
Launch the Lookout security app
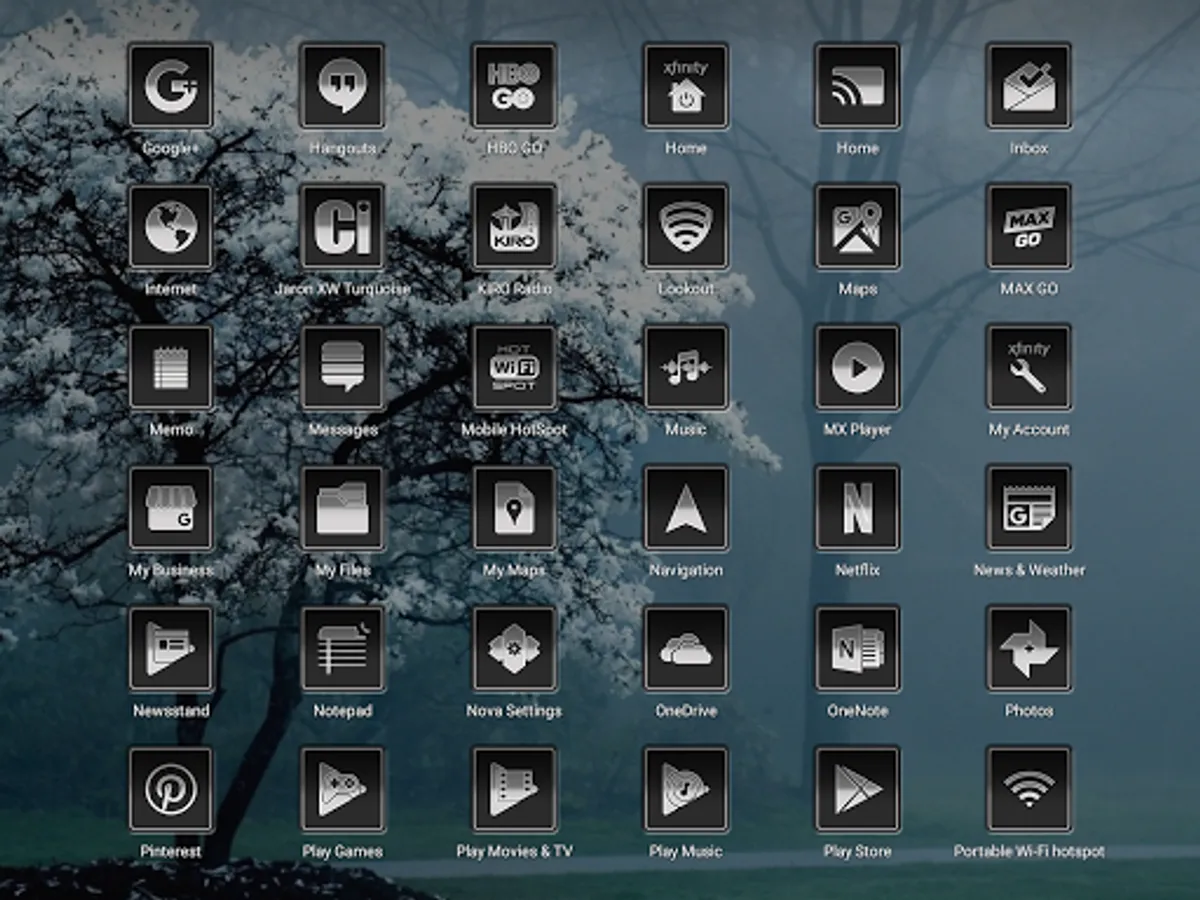(x=686, y=228)
